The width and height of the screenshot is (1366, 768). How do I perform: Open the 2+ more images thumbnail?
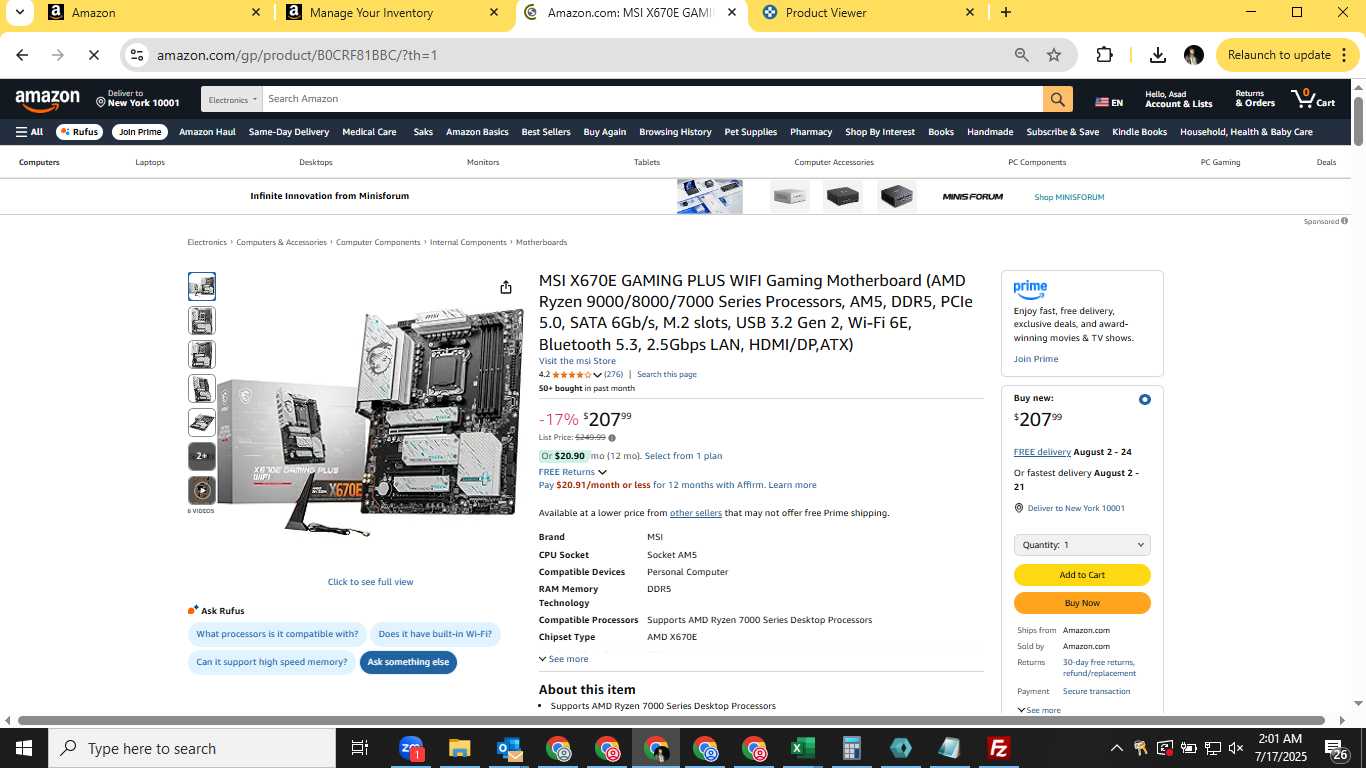click(202, 456)
